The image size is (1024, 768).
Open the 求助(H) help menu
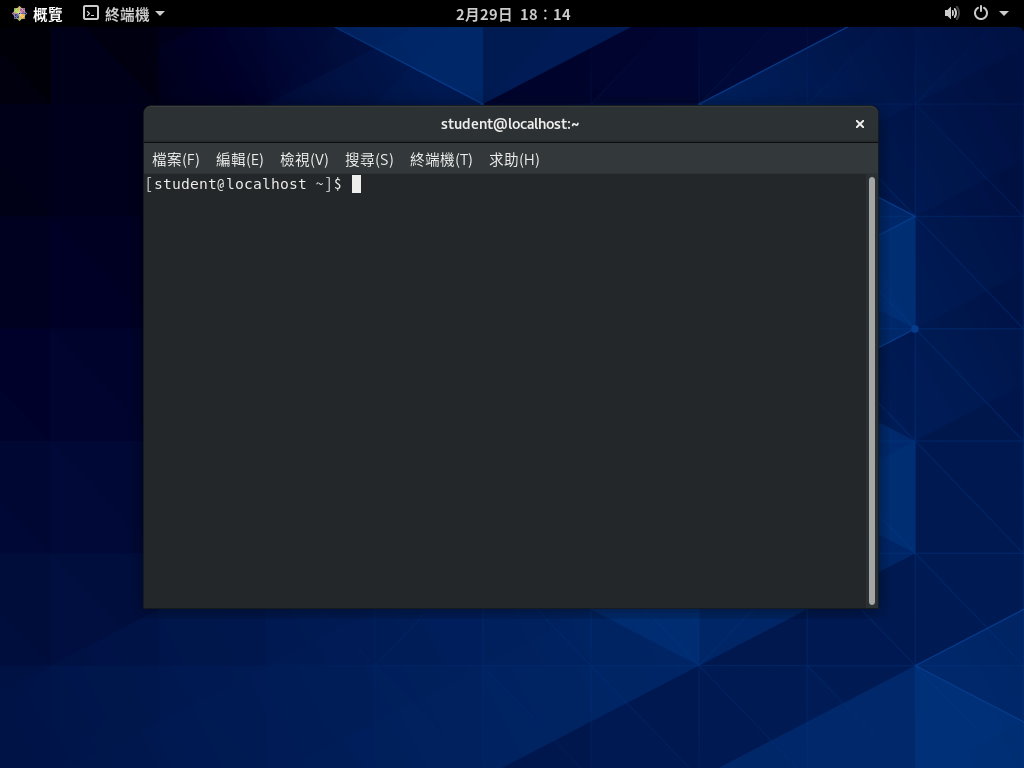click(514, 159)
